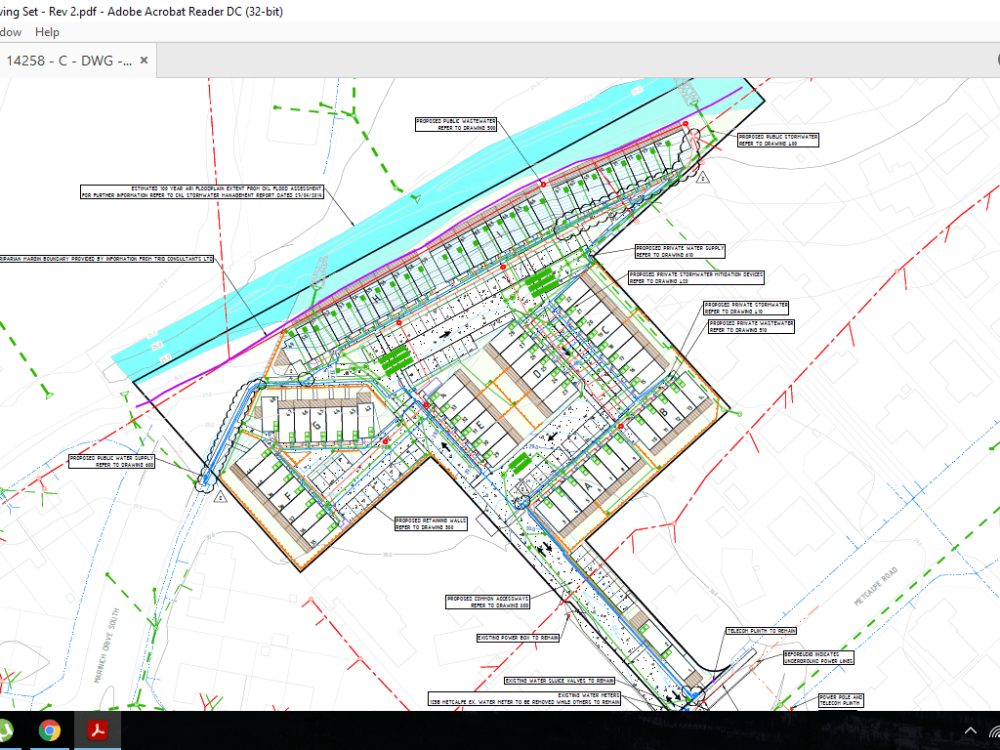Click 'Existing Water Meters' note
Screen dimensions: 1000x750
point(524,698)
